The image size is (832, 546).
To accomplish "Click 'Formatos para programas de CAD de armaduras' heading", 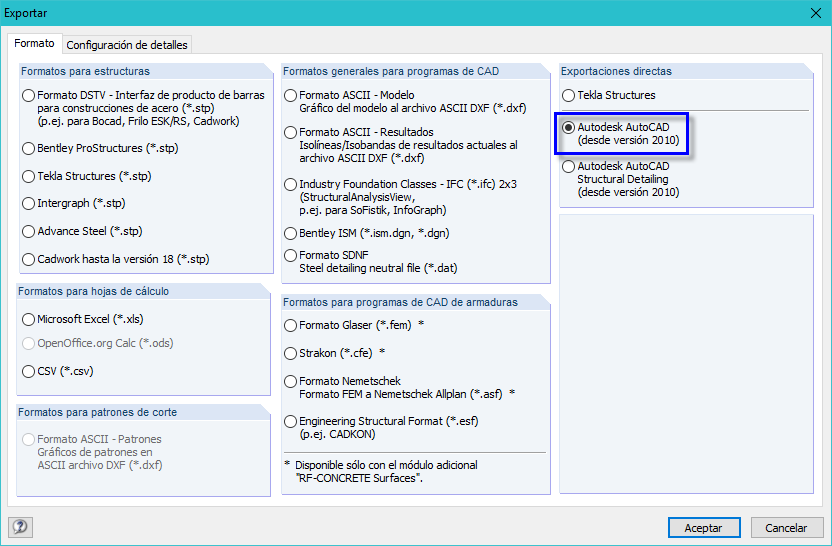I will coord(400,302).
